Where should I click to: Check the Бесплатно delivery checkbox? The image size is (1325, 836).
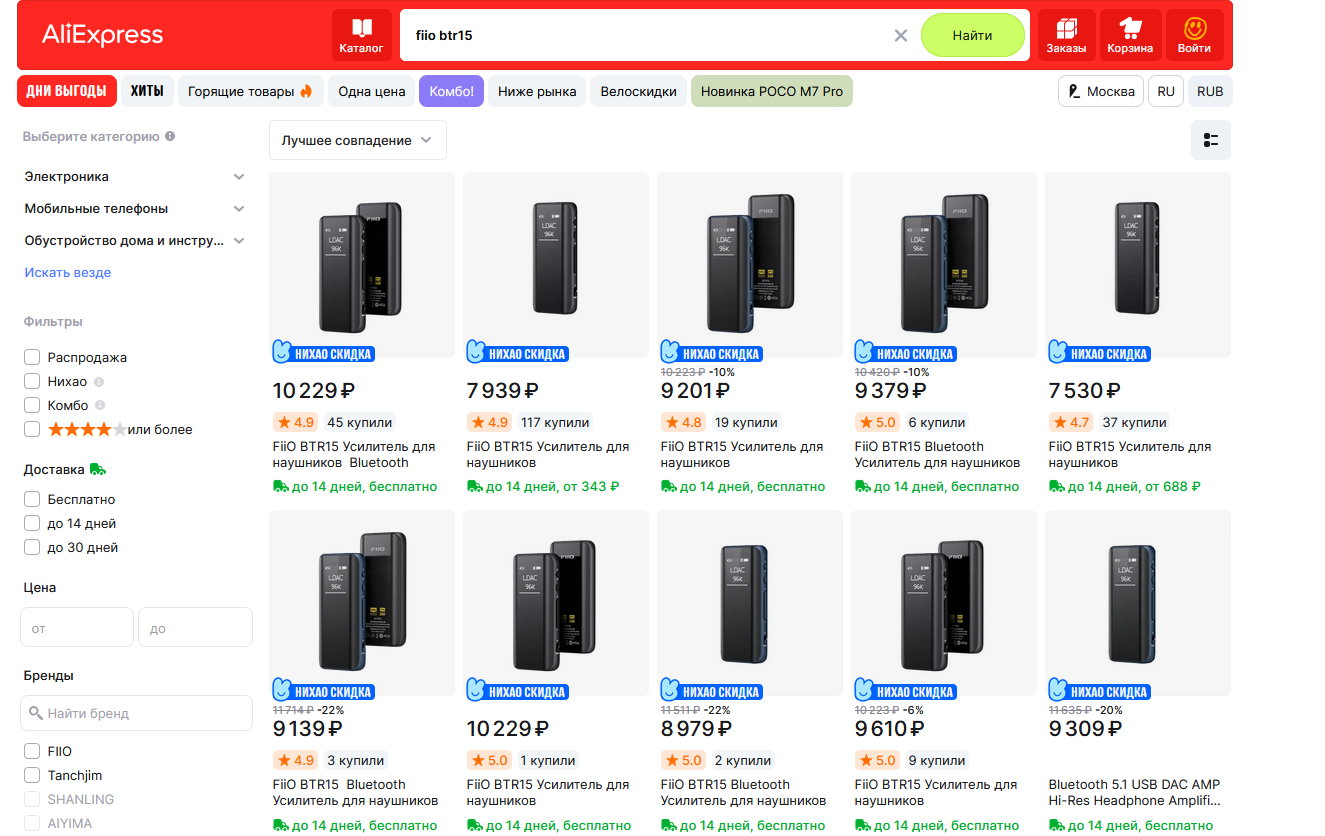coord(32,499)
